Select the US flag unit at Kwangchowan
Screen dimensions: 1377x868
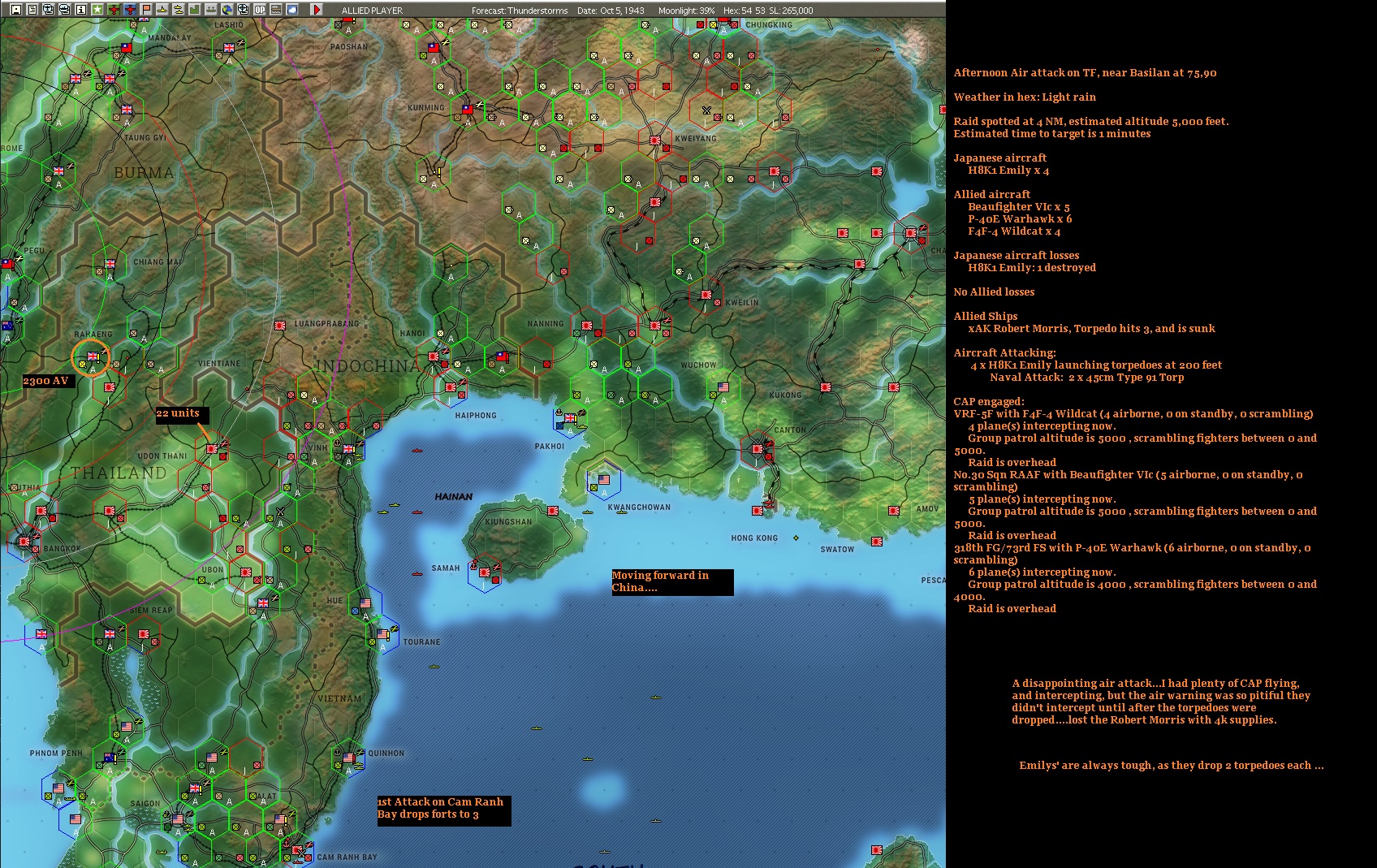(x=604, y=480)
